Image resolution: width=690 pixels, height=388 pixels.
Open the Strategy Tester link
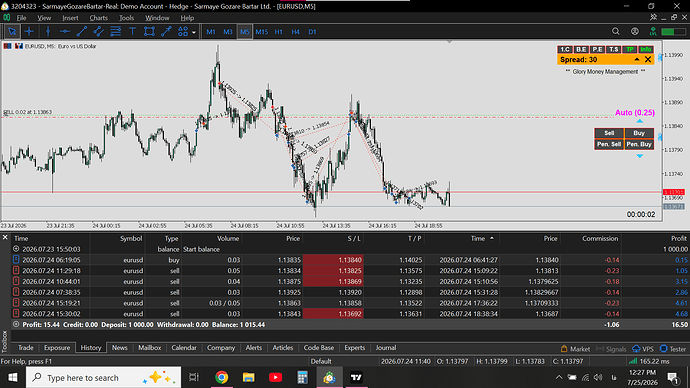pyautogui.click(x=673, y=349)
